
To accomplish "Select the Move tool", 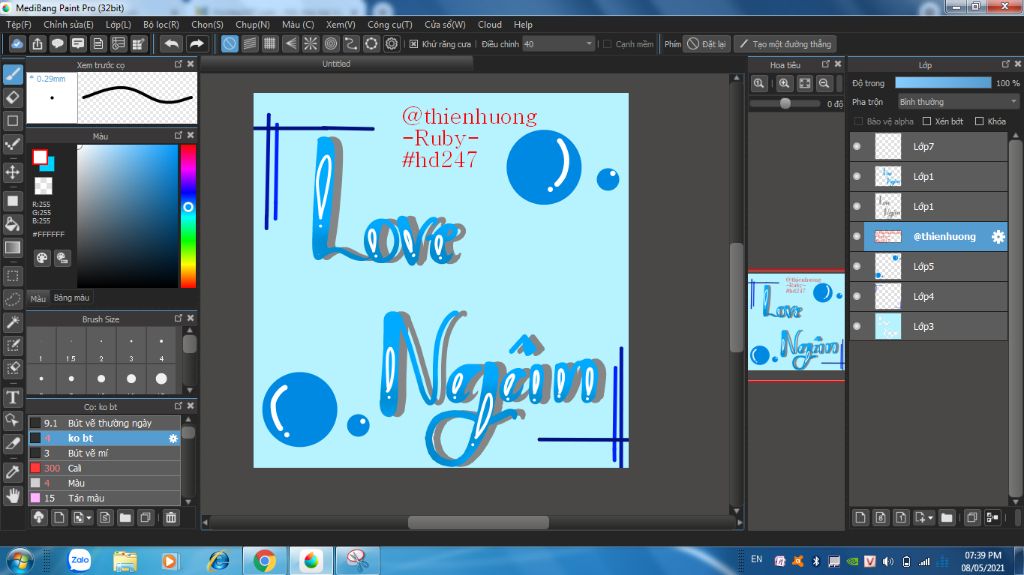I will coord(13,172).
